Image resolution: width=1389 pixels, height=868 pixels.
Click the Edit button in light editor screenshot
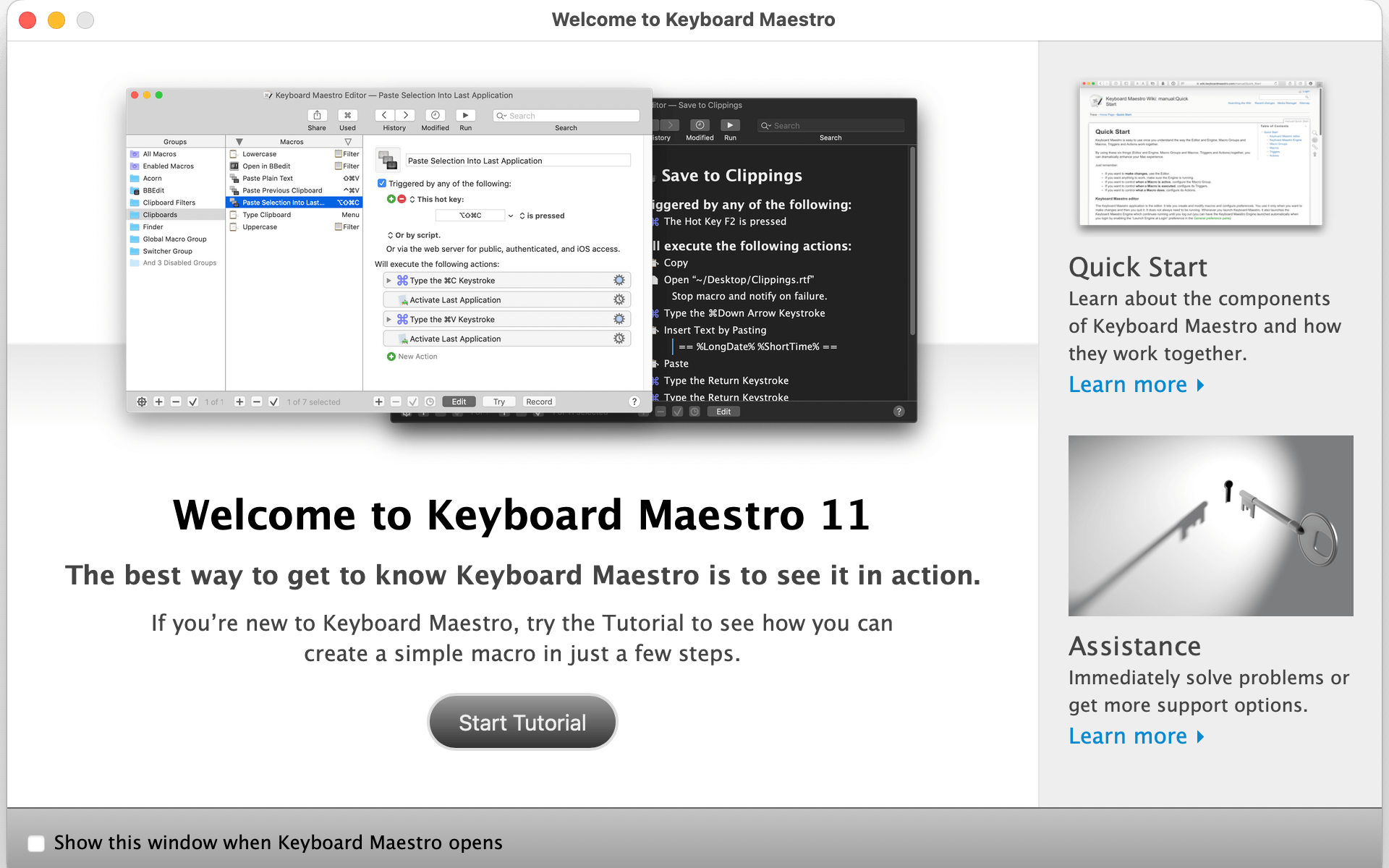(459, 402)
